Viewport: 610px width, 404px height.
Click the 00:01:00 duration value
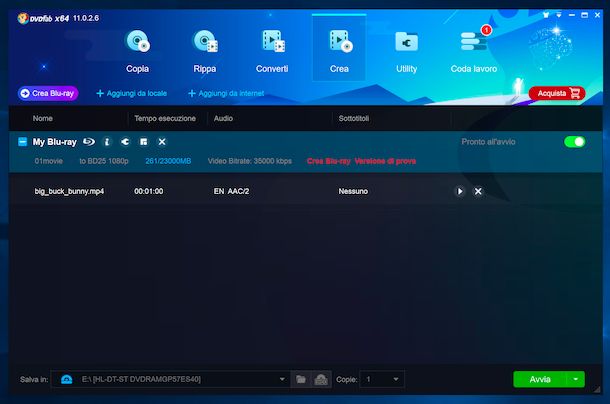coord(149,191)
